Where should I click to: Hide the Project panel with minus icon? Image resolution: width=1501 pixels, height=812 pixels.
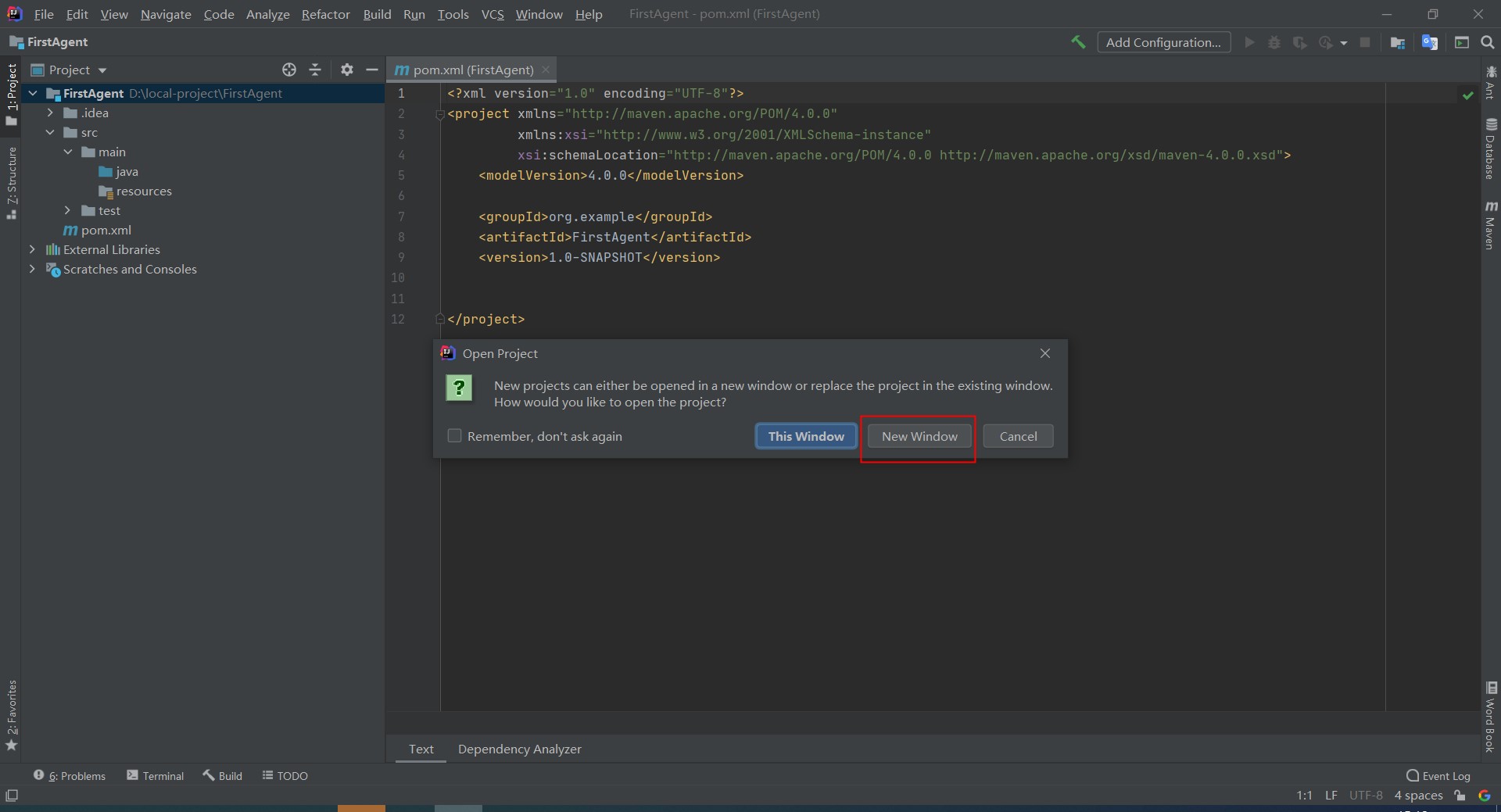click(x=372, y=70)
